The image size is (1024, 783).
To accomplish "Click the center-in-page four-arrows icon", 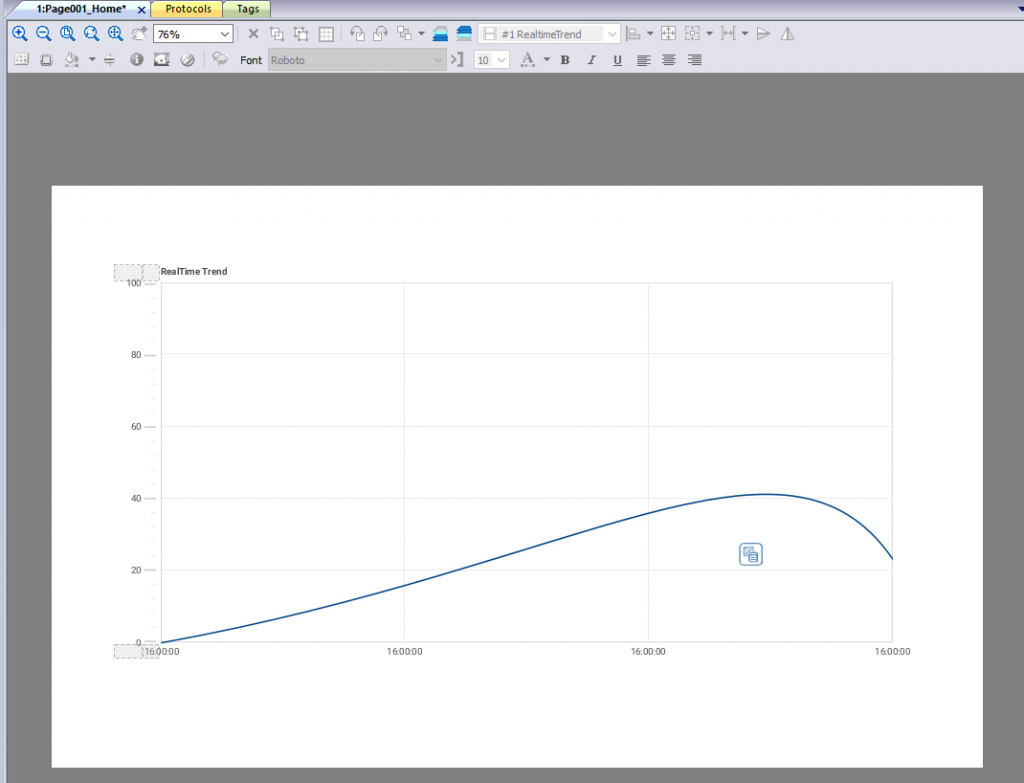I will point(669,34).
